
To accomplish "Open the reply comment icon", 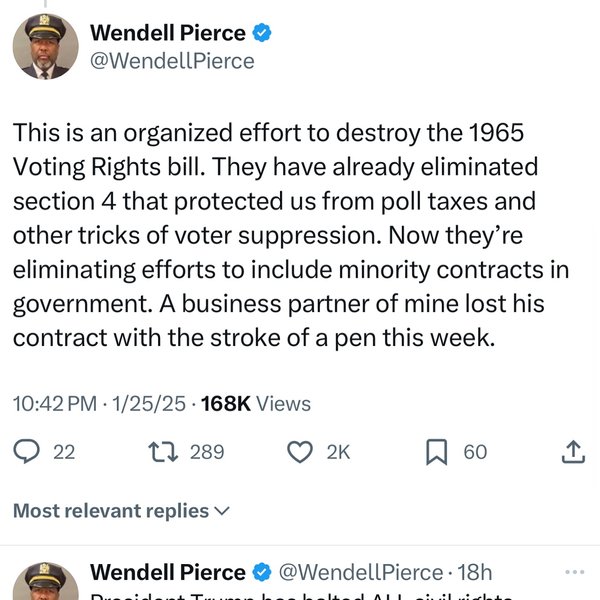I will 26,452.
